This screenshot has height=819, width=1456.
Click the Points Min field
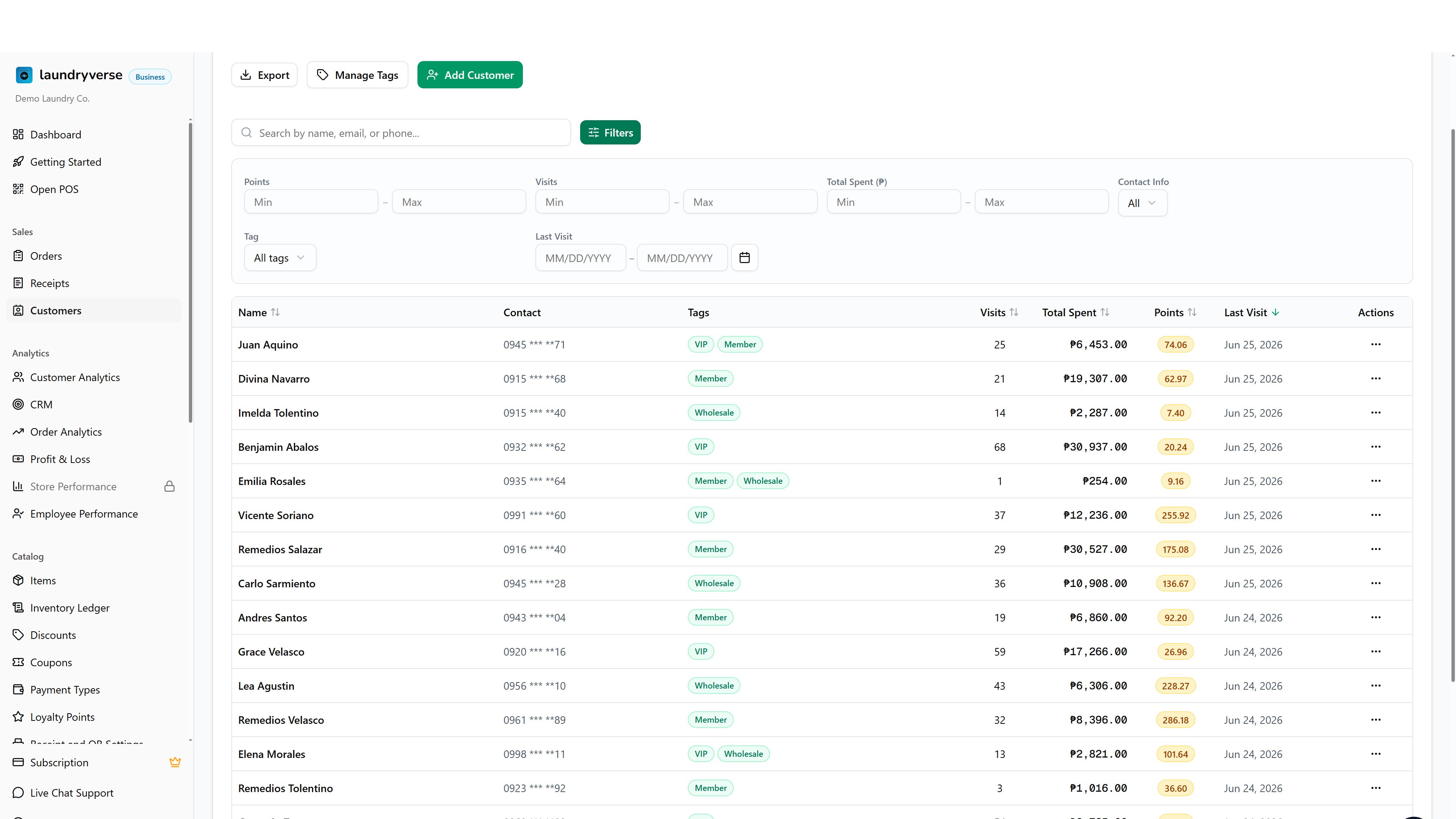coord(311,202)
